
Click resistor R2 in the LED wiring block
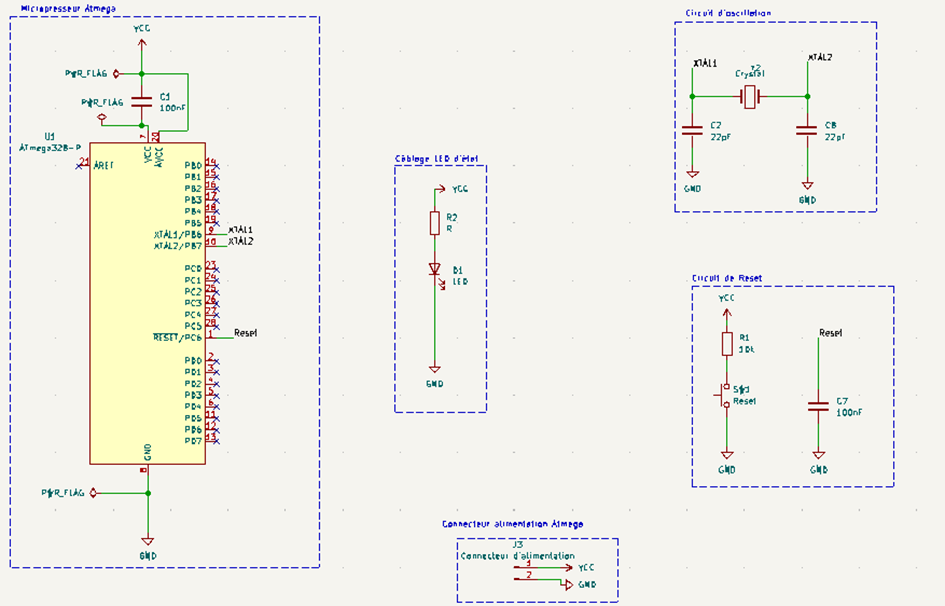pyautogui.click(x=435, y=224)
